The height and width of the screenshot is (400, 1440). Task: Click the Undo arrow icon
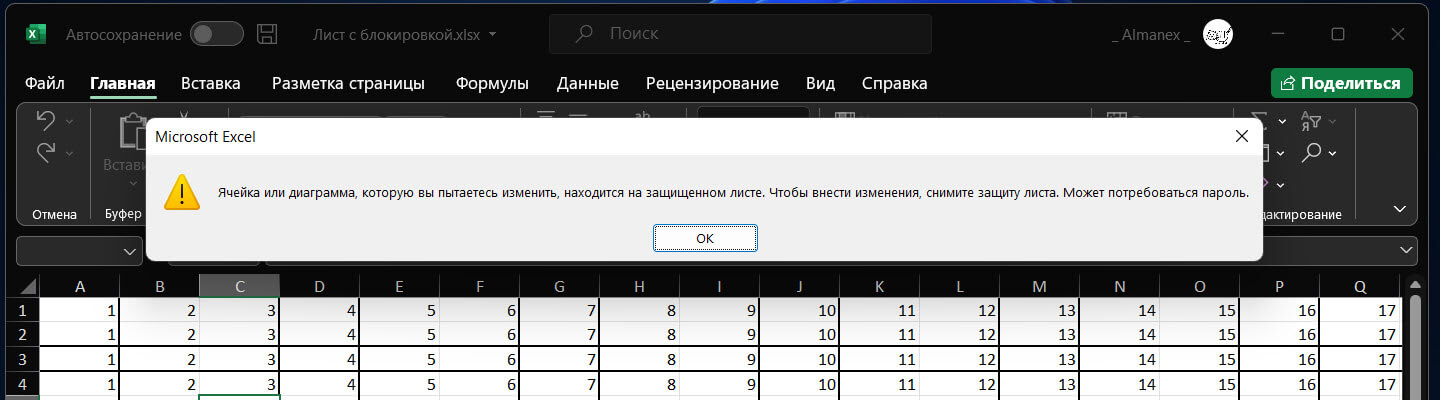(46, 121)
